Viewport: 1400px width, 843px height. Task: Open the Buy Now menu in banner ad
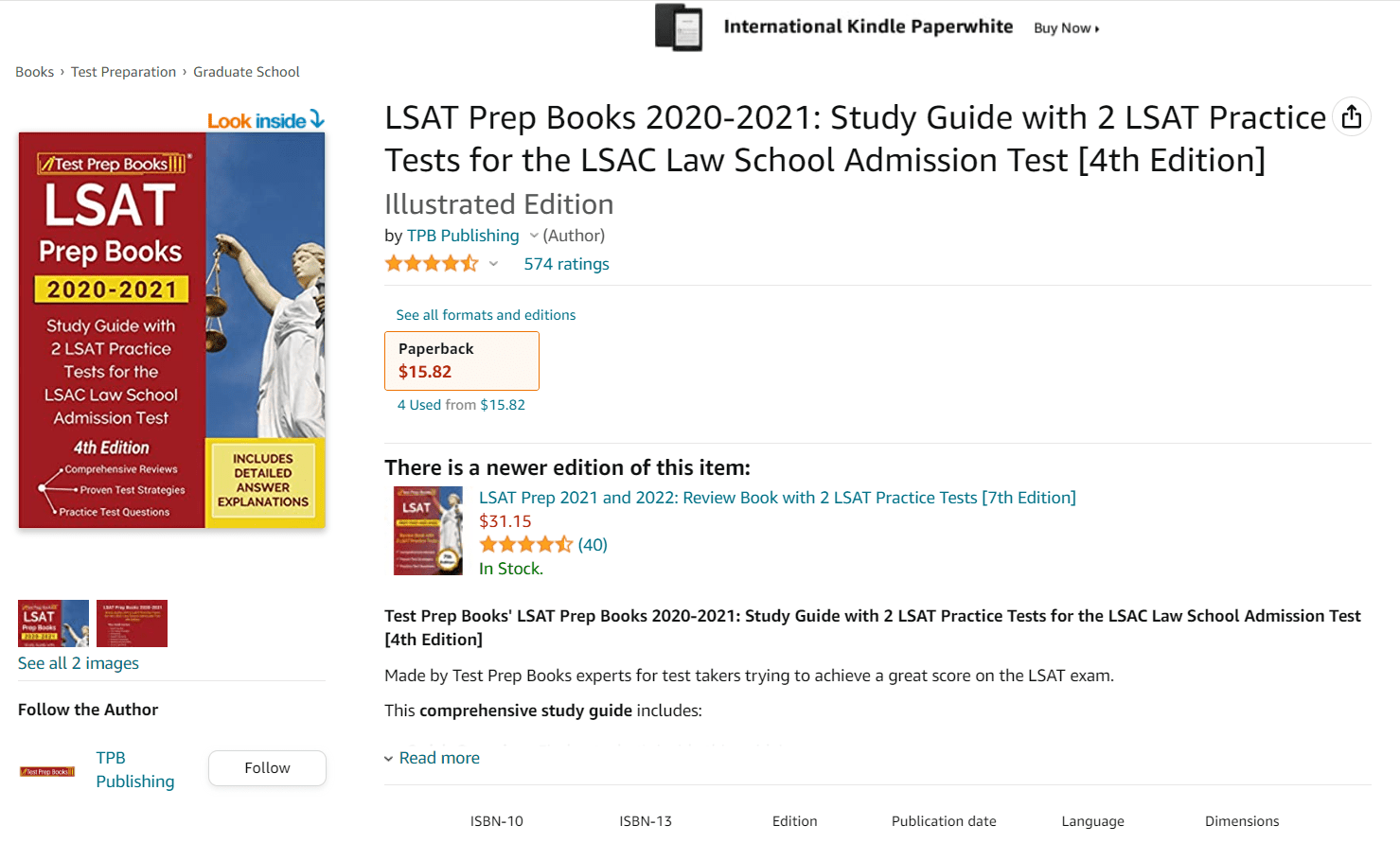(1065, 27)
